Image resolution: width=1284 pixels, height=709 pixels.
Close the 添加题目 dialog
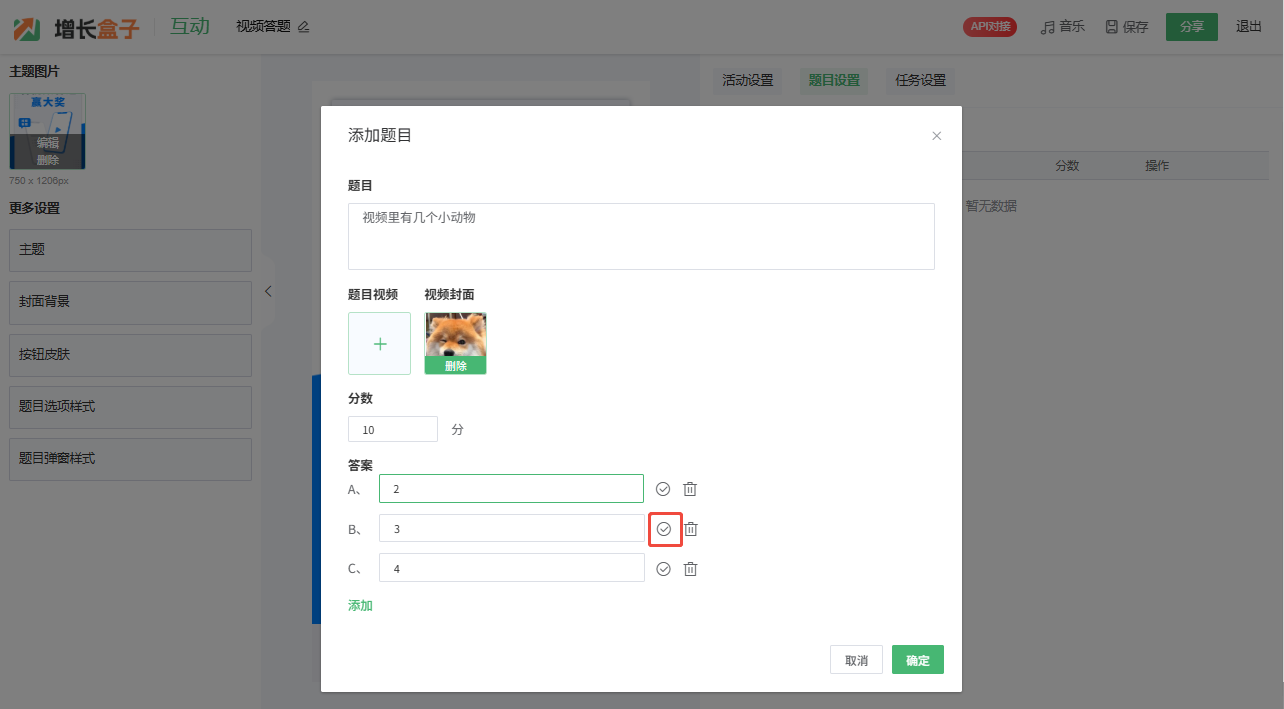pyautogui.click(x=936, y=136)
